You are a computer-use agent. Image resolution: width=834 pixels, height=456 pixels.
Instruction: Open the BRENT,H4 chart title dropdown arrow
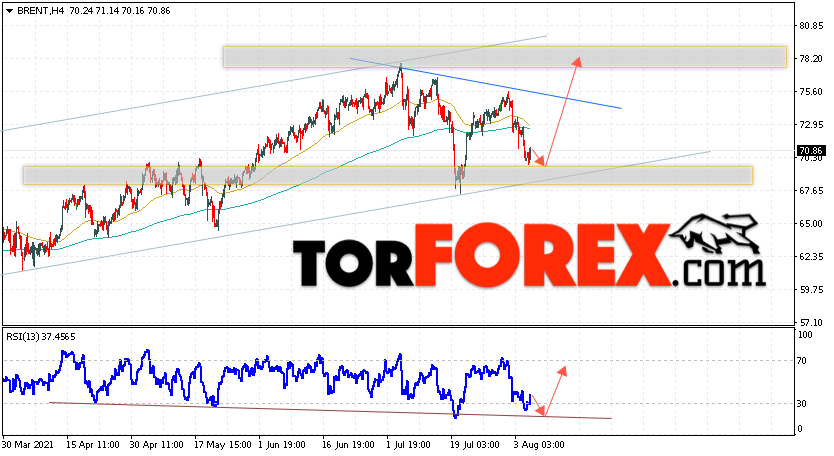pos(9,11)
